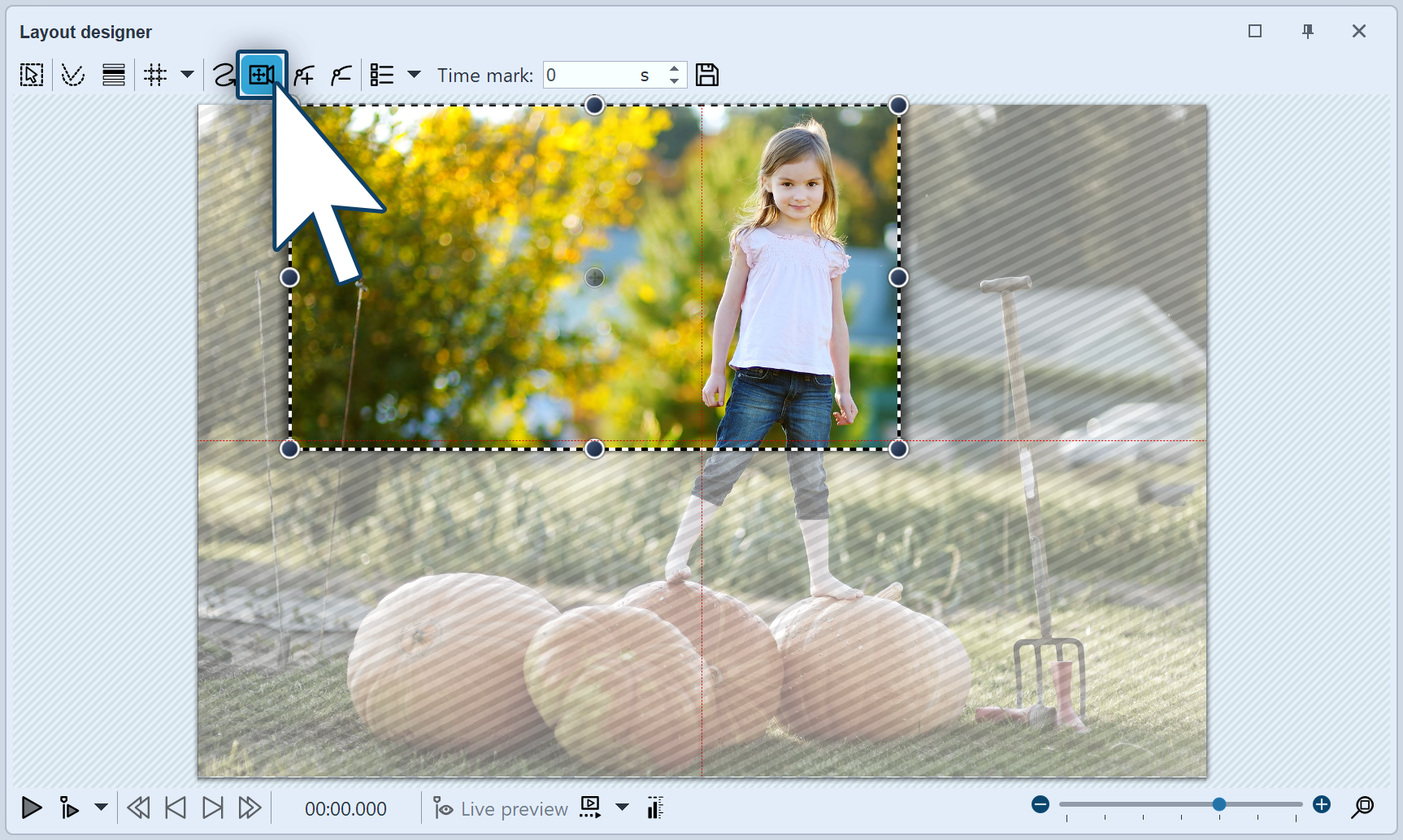Pin the Layout designer panel
Image resolution: width=1403 pixels, height=840 pixels.
[1308, 31]
